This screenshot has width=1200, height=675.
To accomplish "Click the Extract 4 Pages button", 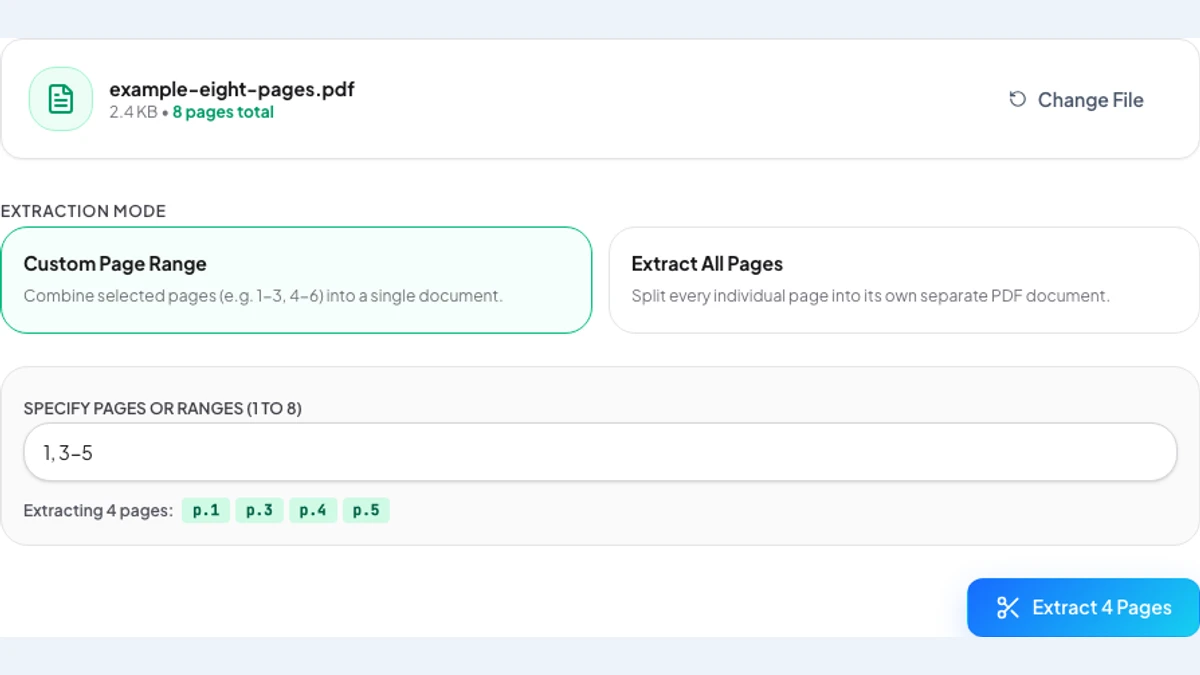I will coord(1083,607).
